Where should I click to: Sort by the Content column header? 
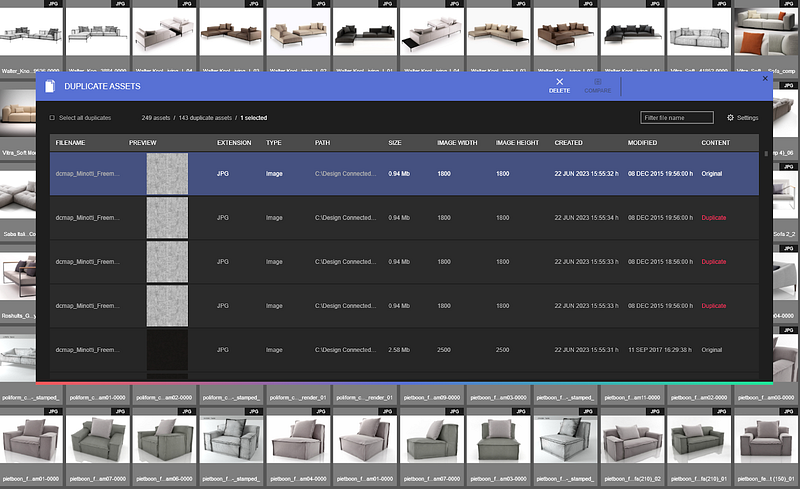(x=715, y=143)
